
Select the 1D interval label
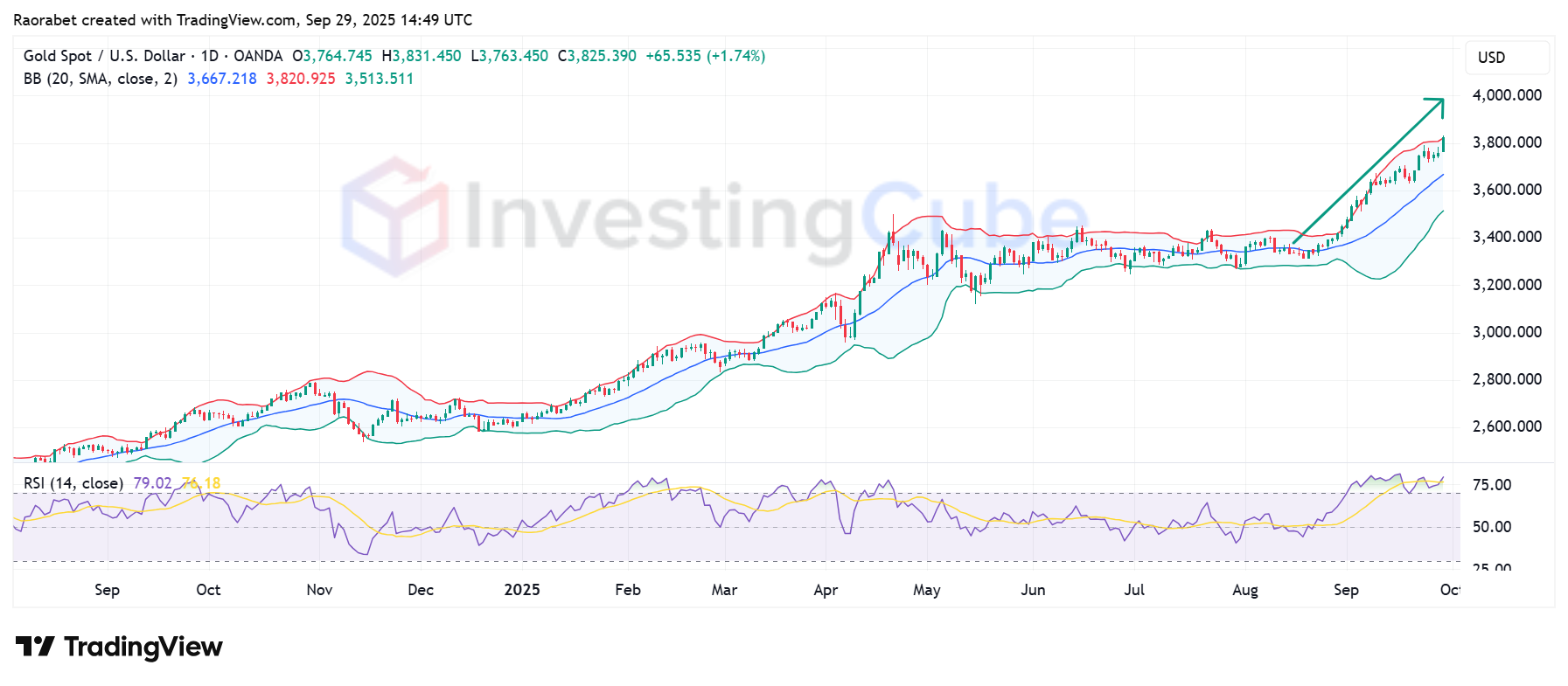(210, 56)
